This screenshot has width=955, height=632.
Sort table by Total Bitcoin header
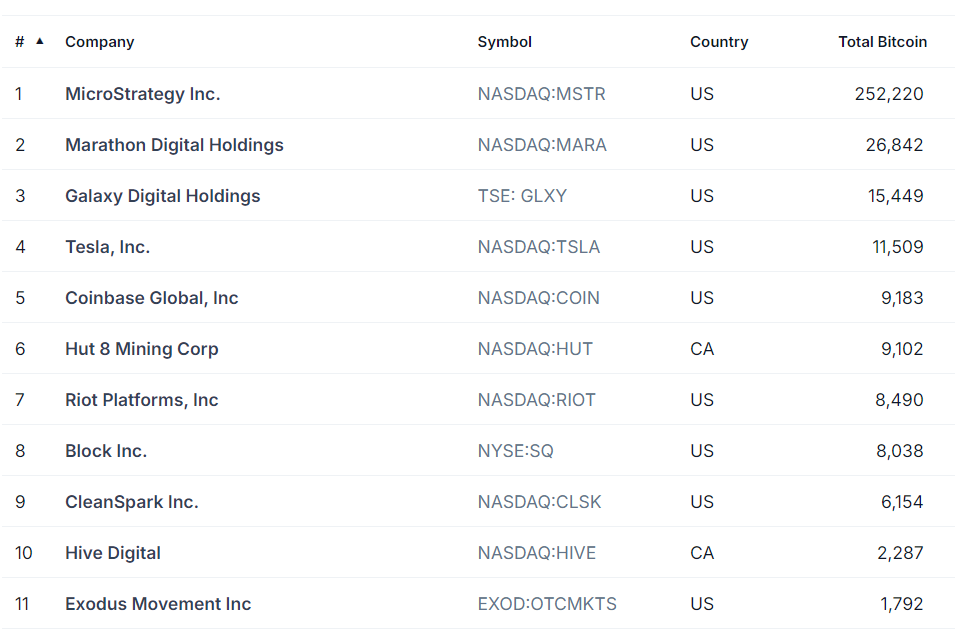[883, 42]
